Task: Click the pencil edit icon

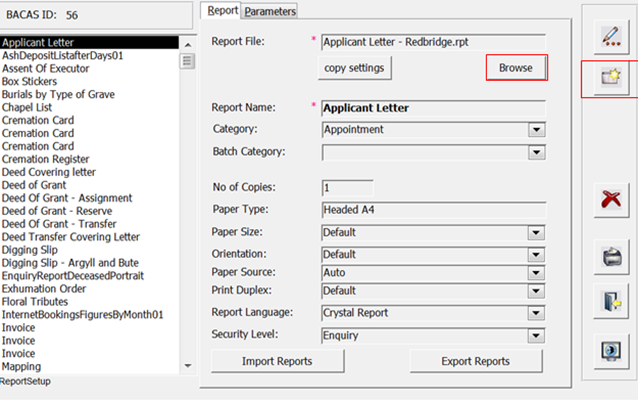Action: click(611, 37)
